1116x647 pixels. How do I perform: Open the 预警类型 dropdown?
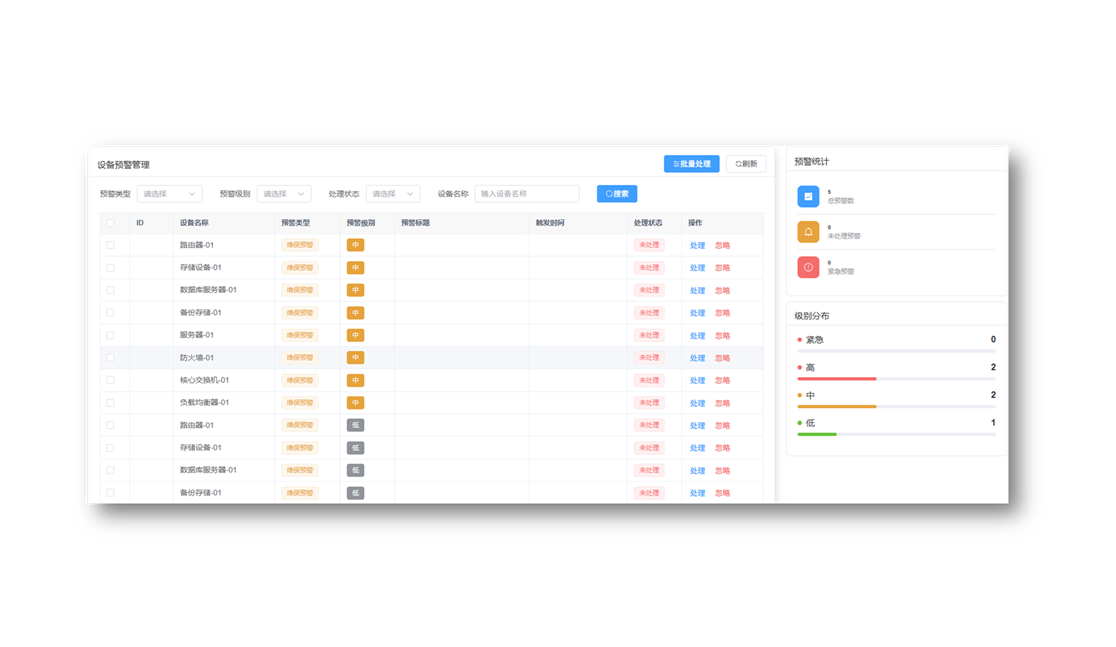click(169, 194)
